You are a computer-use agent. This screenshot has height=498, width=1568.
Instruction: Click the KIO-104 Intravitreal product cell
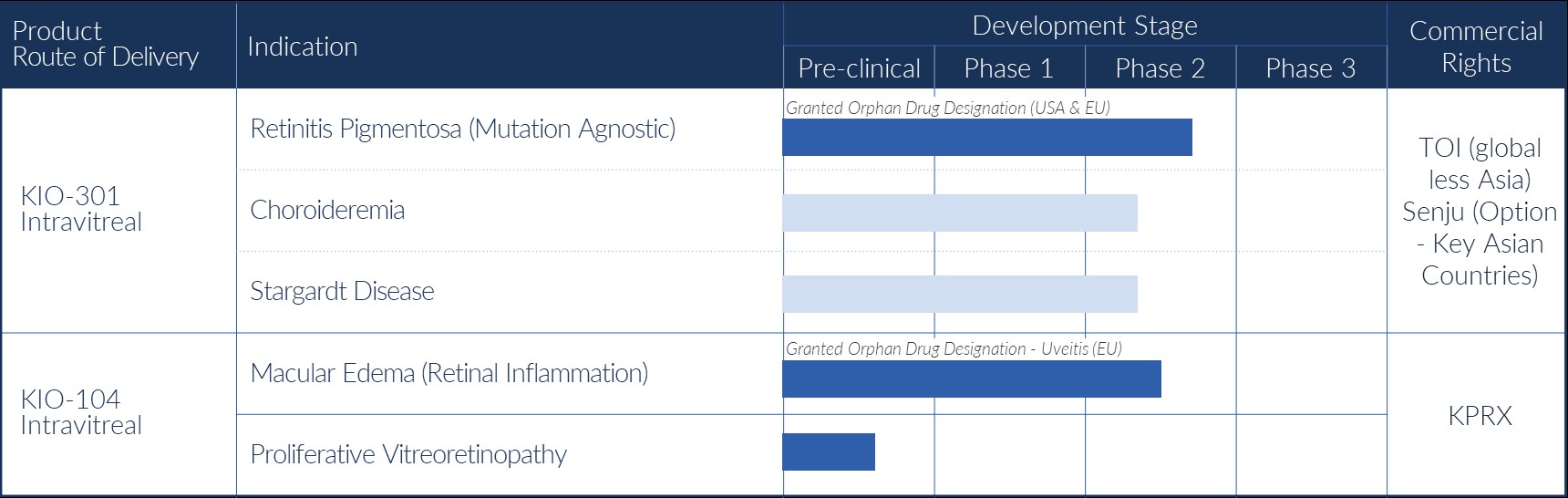pyautogui.click(x=81, y=412)
